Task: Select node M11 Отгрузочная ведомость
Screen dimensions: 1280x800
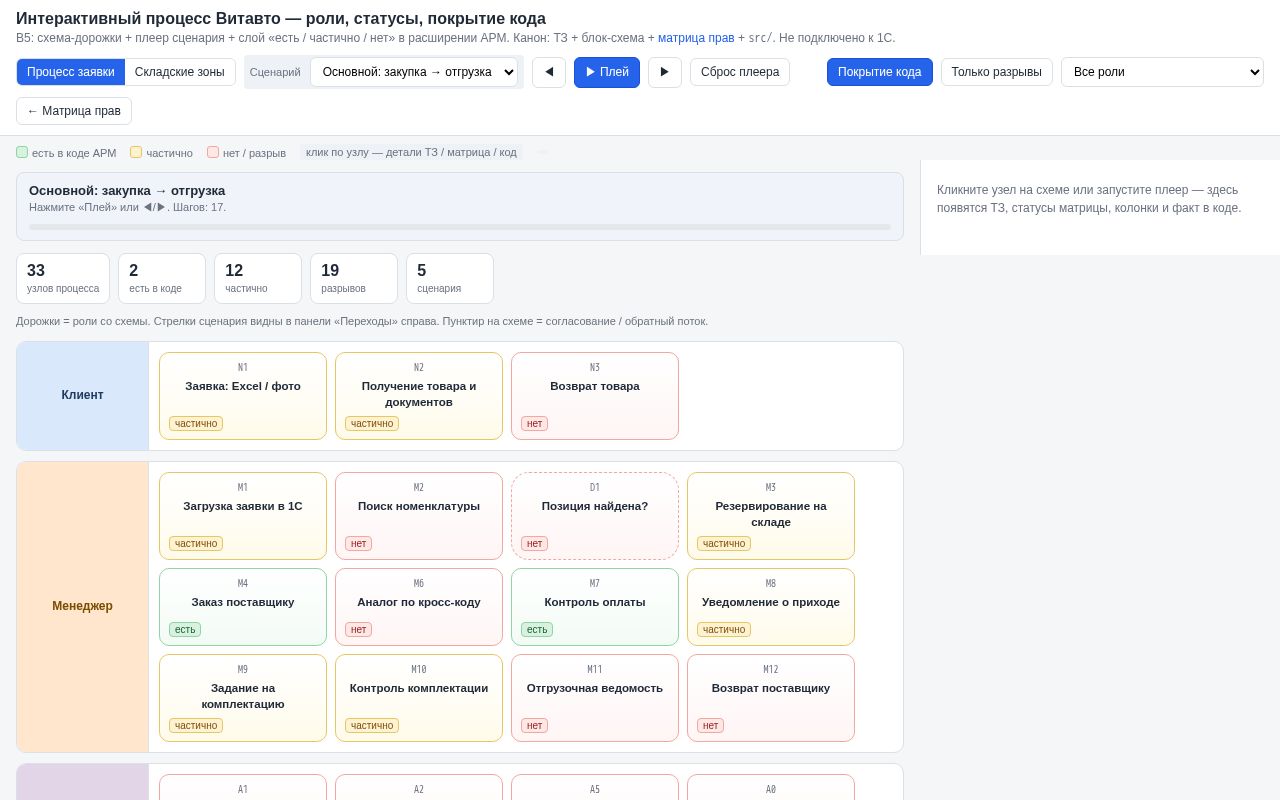Action: click(x=595, y=698)
